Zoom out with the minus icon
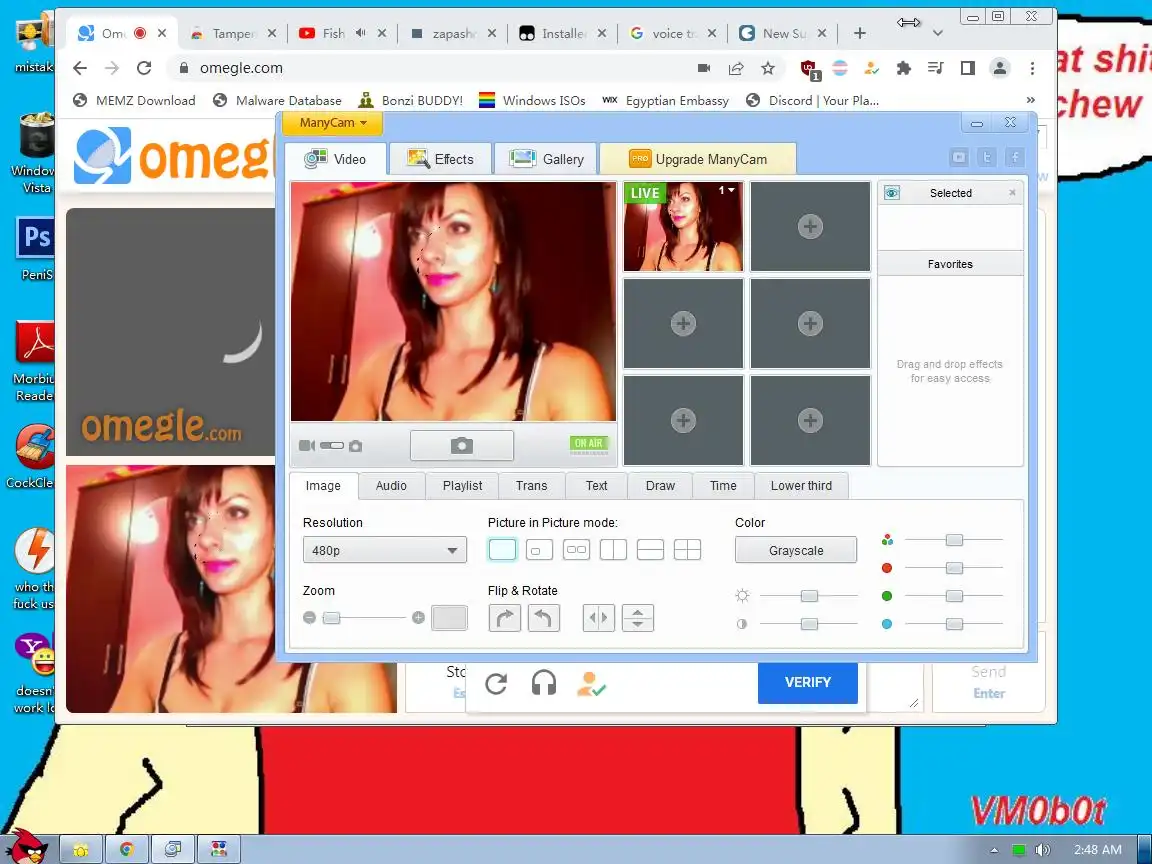Screen dimensions: 1152x864 pyautogui.click(x=309, y=618)
